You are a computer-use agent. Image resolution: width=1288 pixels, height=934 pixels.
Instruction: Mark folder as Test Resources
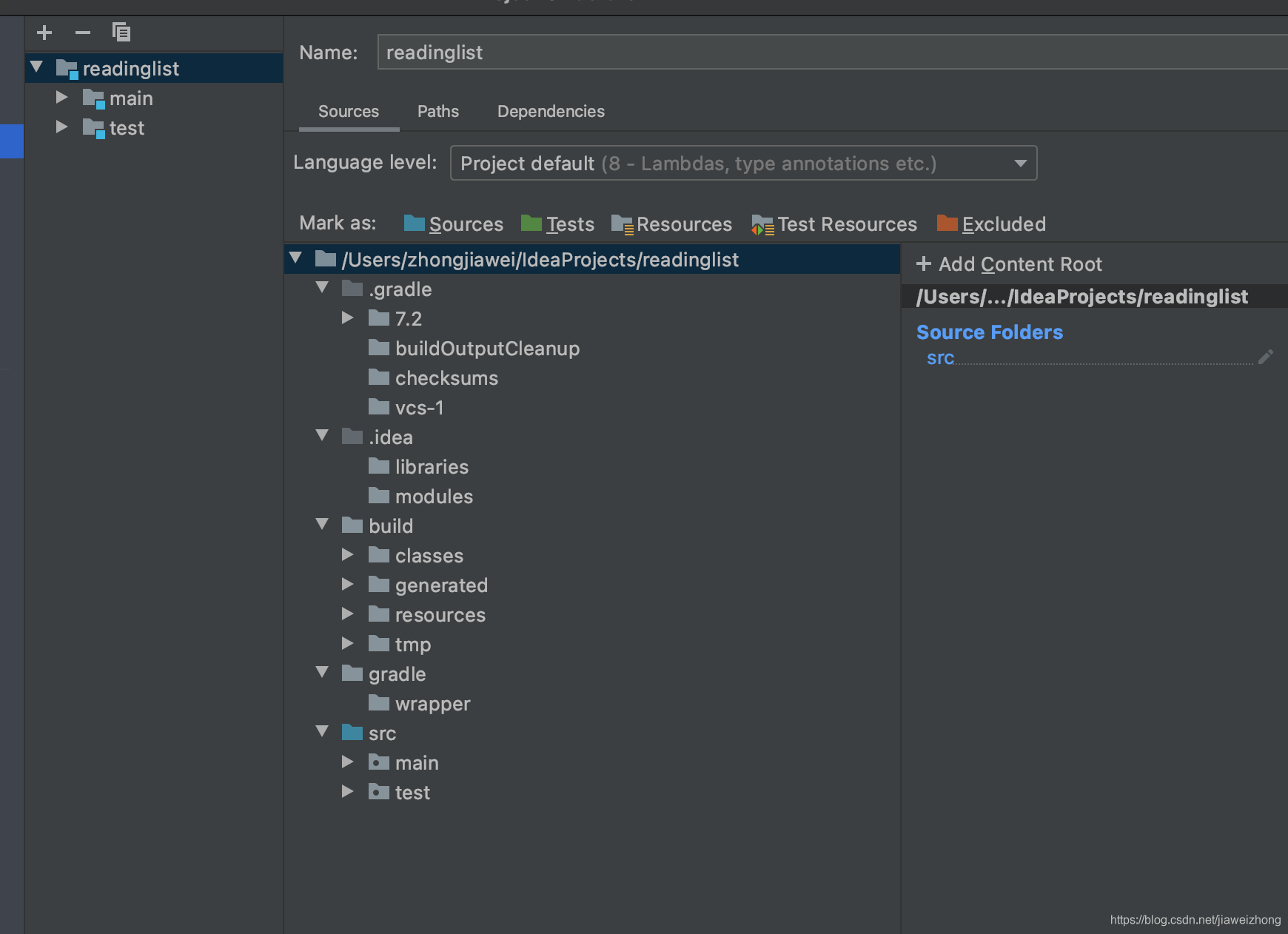(x=834, y=224)
